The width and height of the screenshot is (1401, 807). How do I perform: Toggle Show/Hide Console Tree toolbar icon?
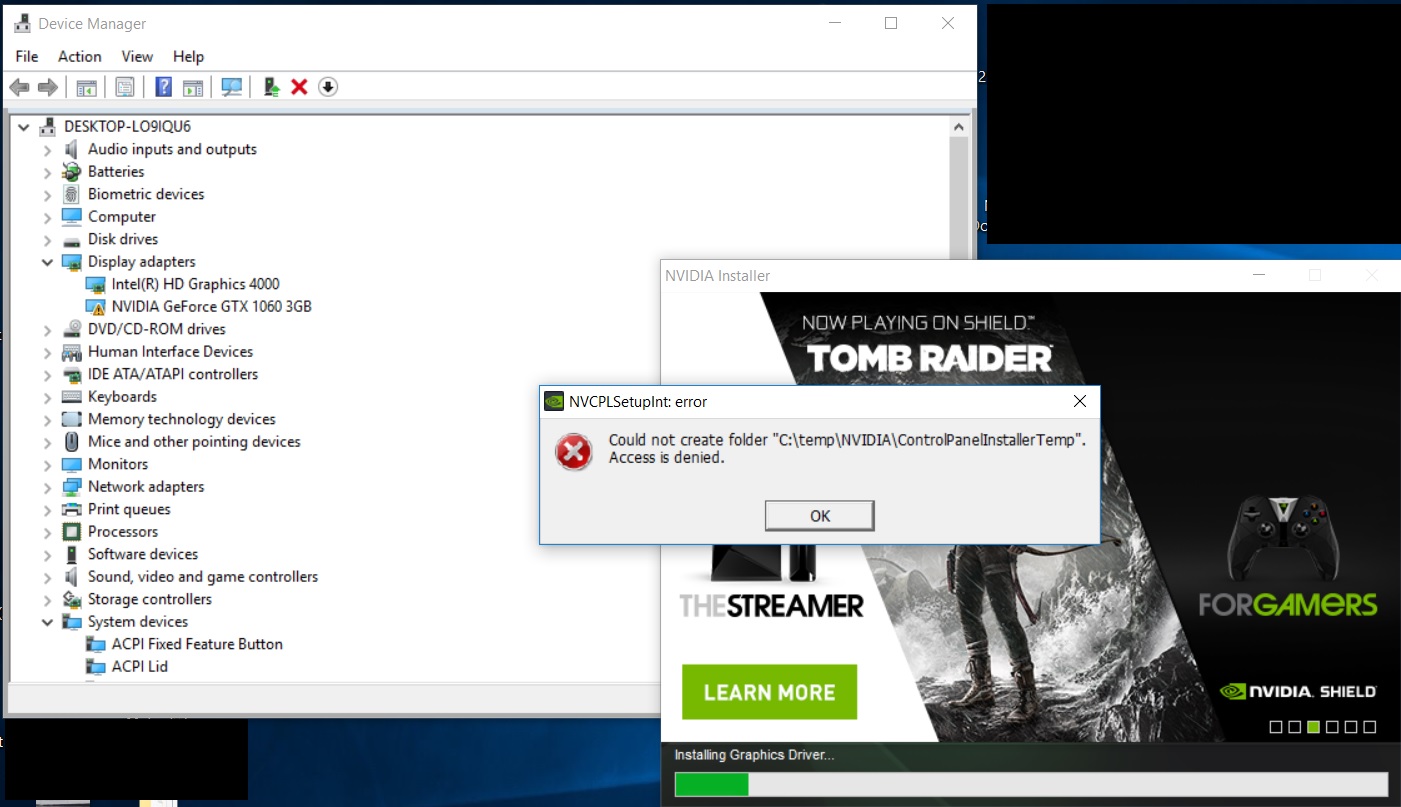tap(87, 87)
